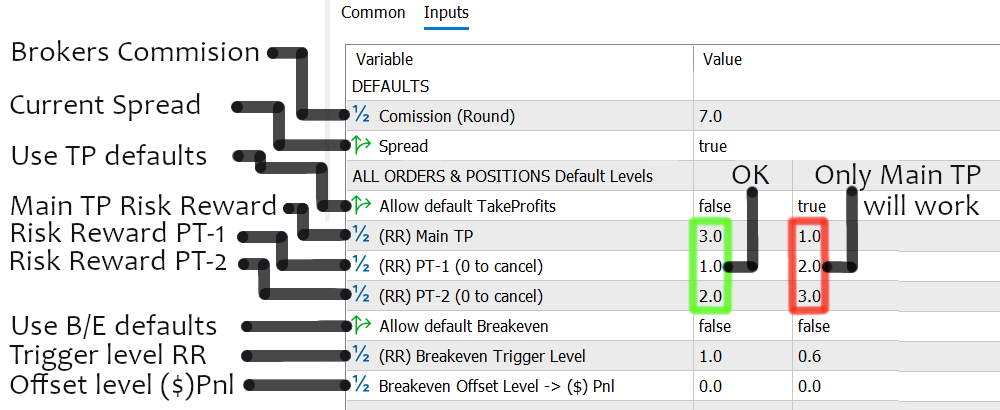This screenshot has height=410, width=1000.
Task: Click the (RR) PT-1 variable icon
Action: (x=360, y=266)
